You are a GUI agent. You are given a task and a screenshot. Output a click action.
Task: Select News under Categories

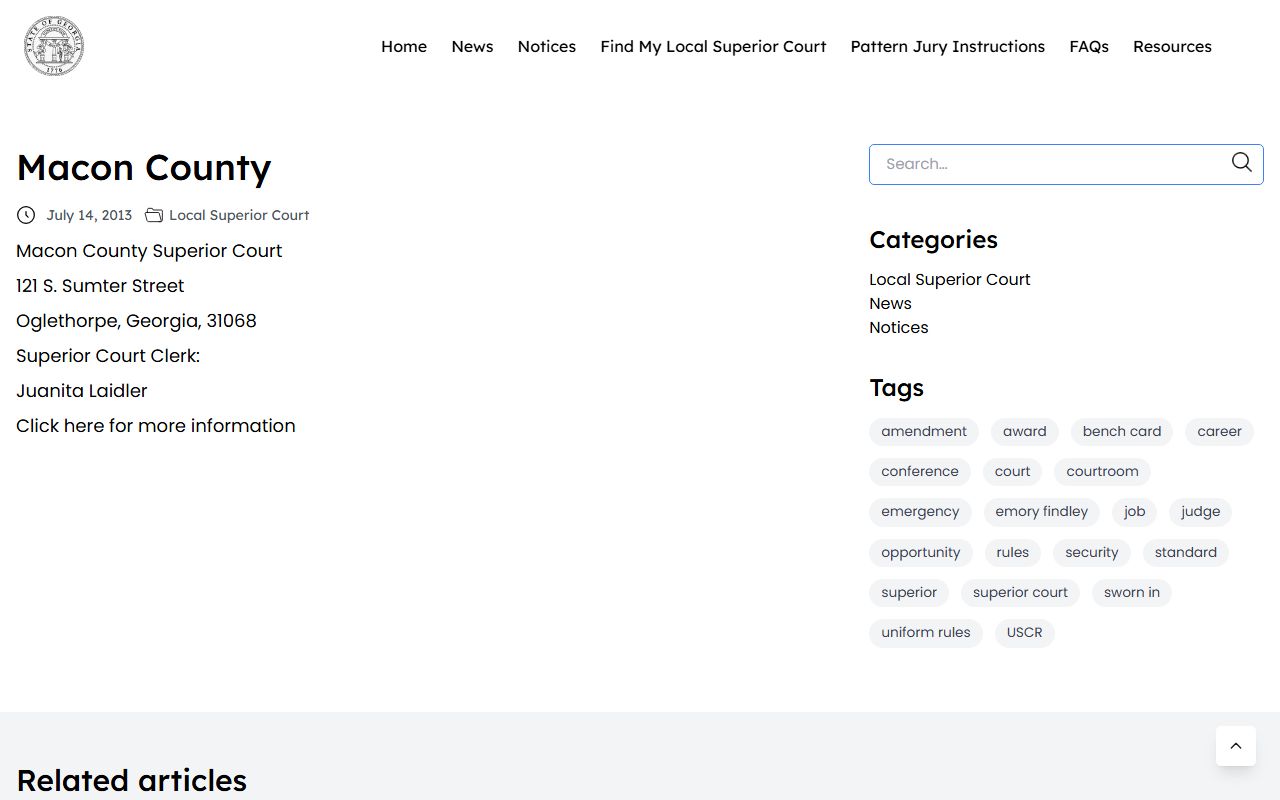pyautogui.click(x=890, y=304)
